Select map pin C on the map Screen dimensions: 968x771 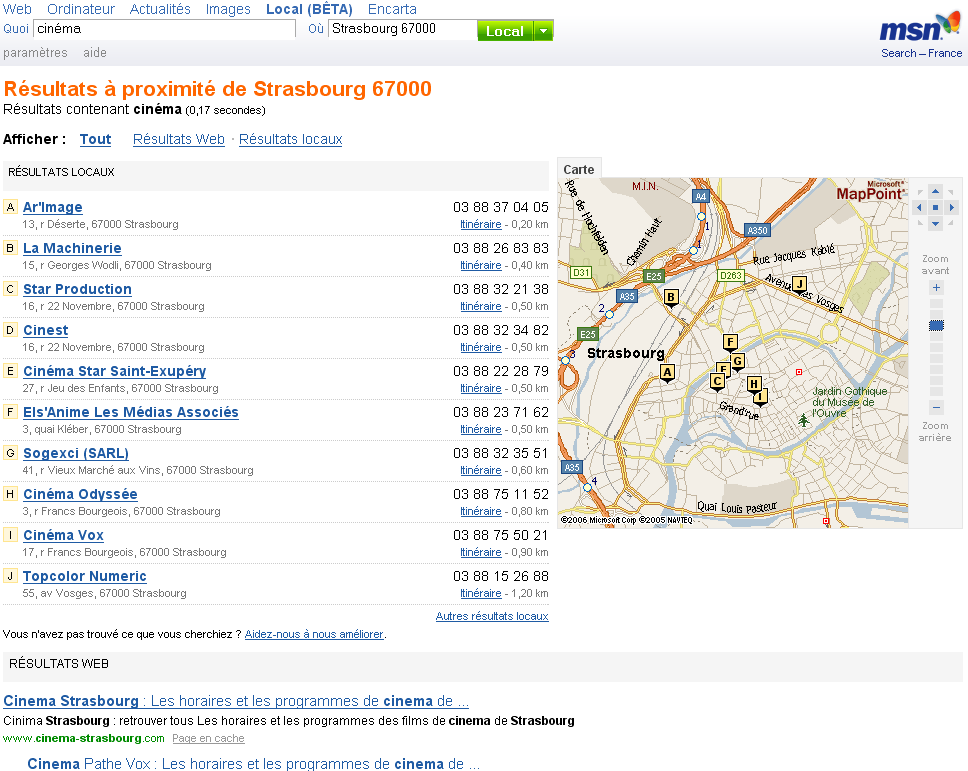717,382
